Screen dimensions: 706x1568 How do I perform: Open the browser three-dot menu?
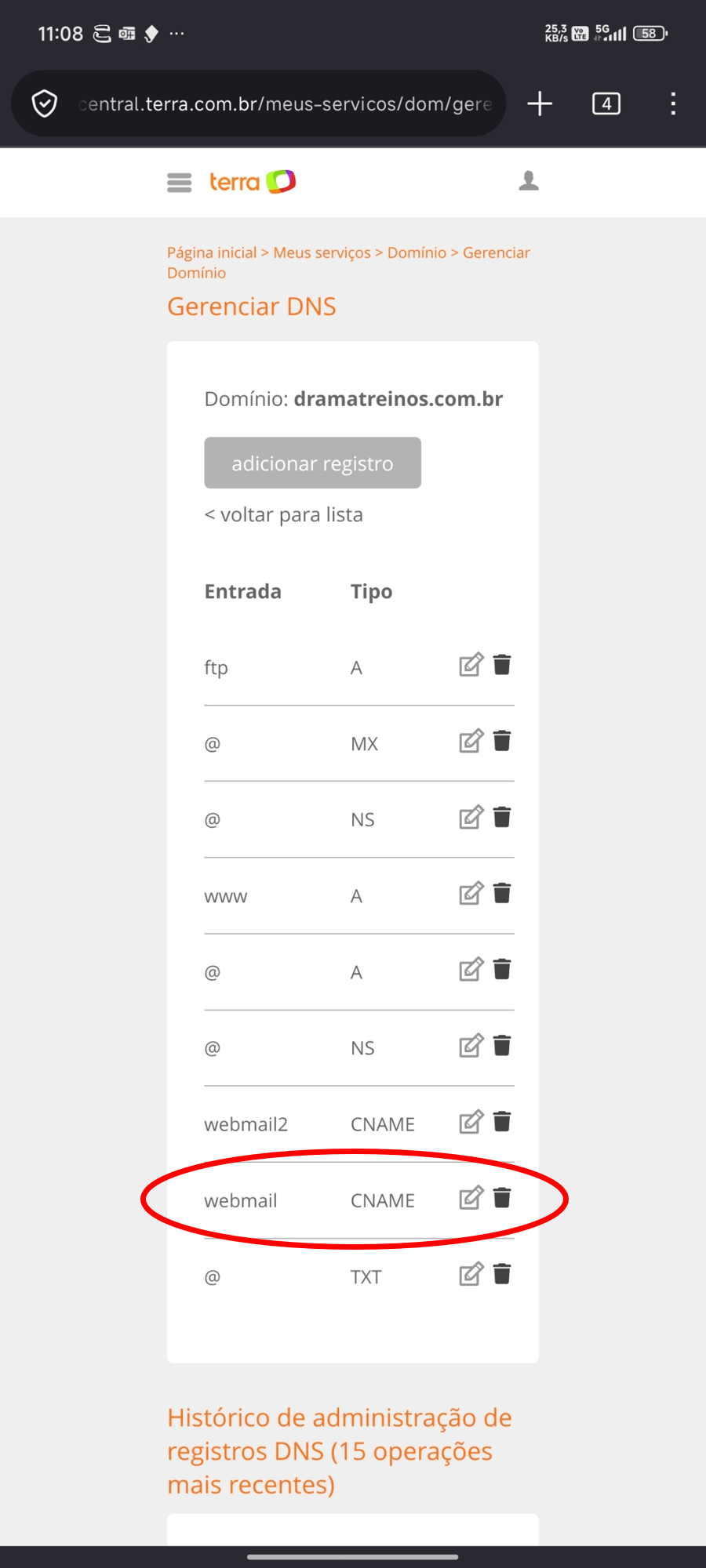[x=672, y=103]
